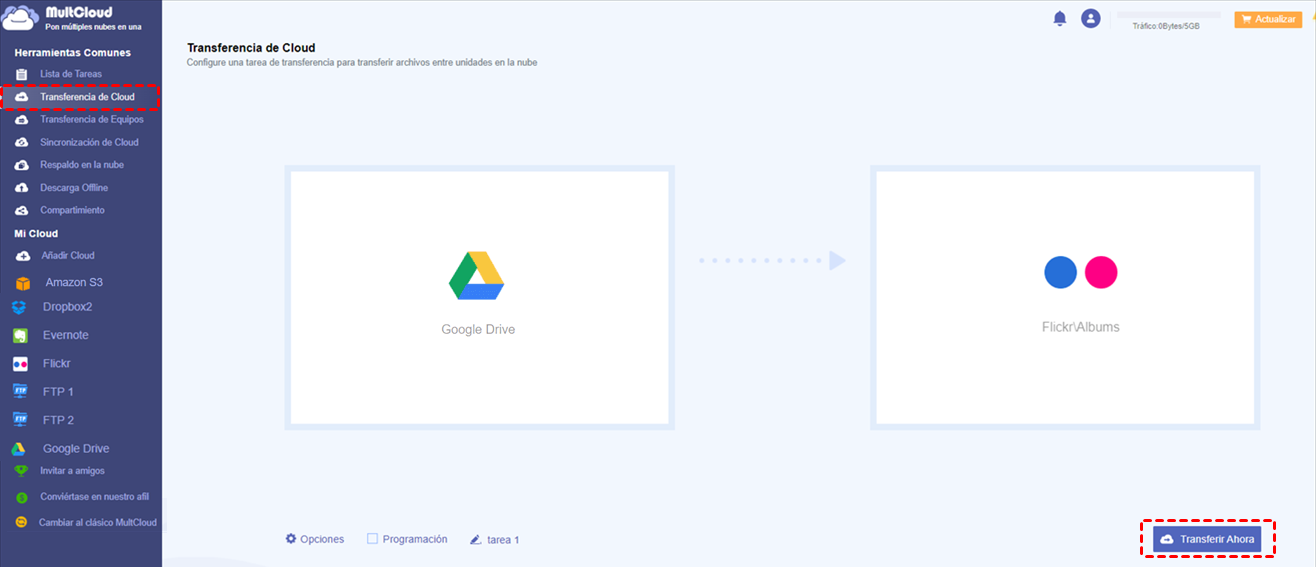Click the Sincronización de Cloud icon

[21, 142]
